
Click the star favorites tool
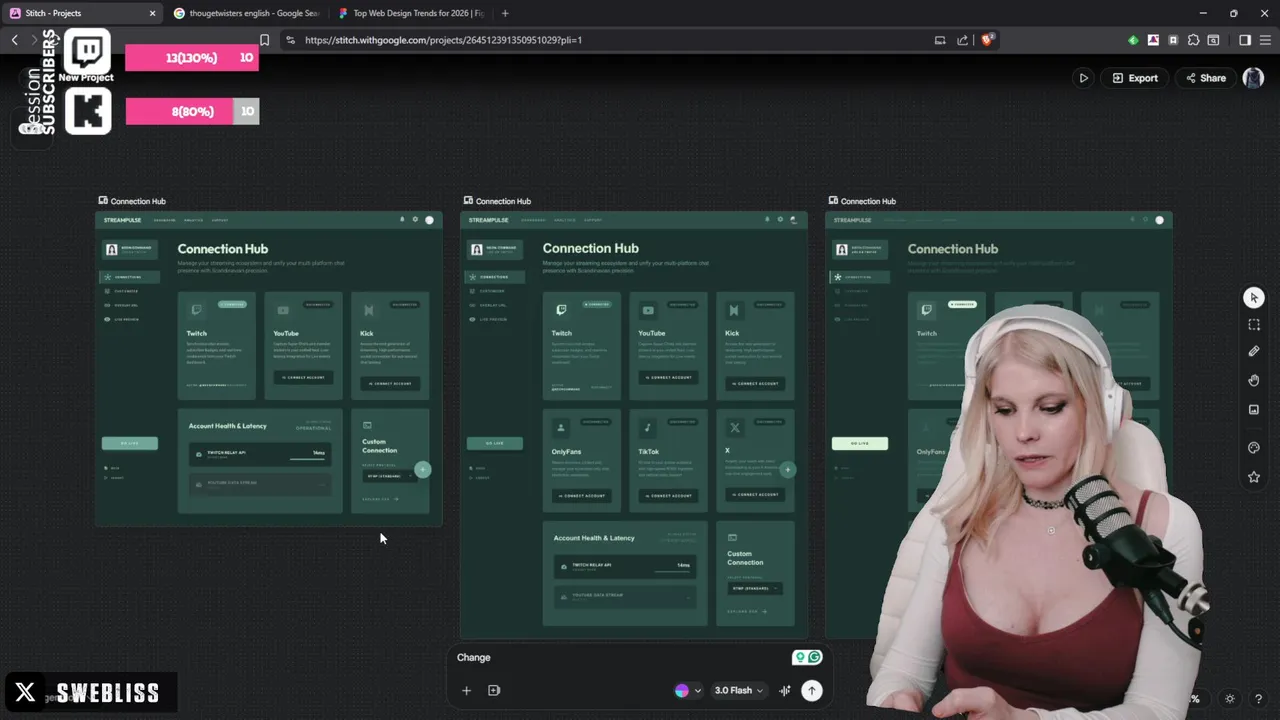coord(1254,477)
